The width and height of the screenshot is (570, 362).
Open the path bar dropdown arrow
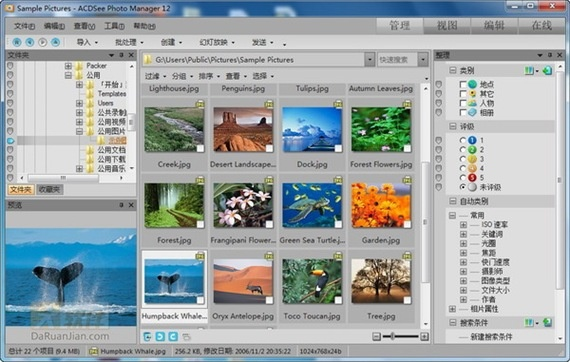(369, 60)
